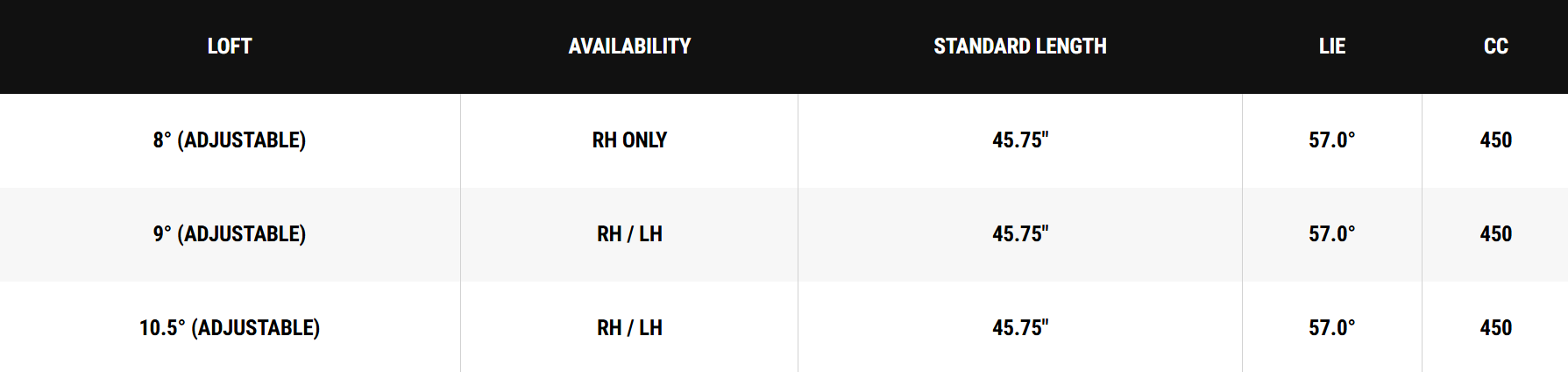Click the 57.0° lie in 9° row
This screenshot has height=372, width=1568.
coord(1331,234)
